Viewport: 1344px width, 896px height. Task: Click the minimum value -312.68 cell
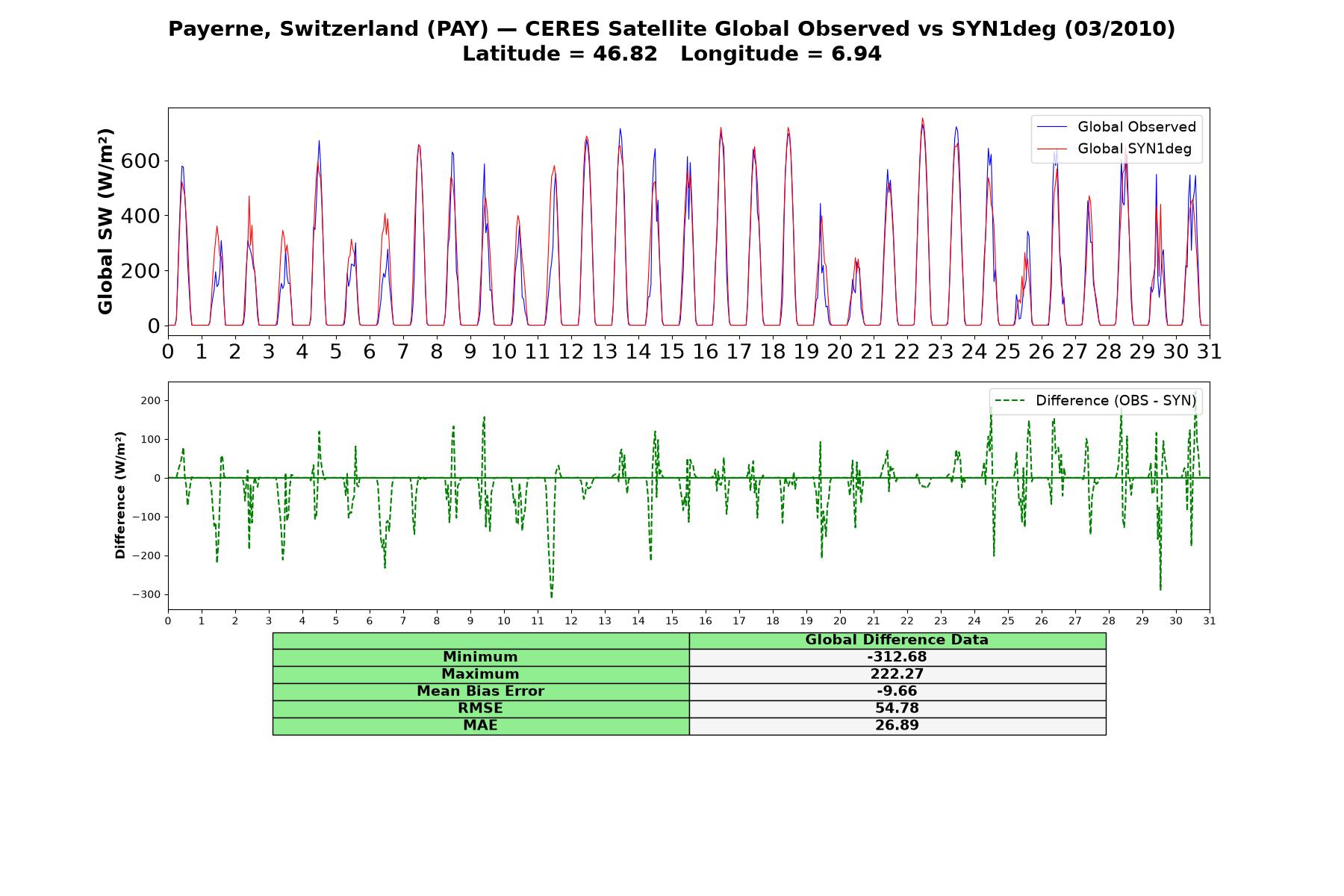pyautogui.click(x=897, y=657)
